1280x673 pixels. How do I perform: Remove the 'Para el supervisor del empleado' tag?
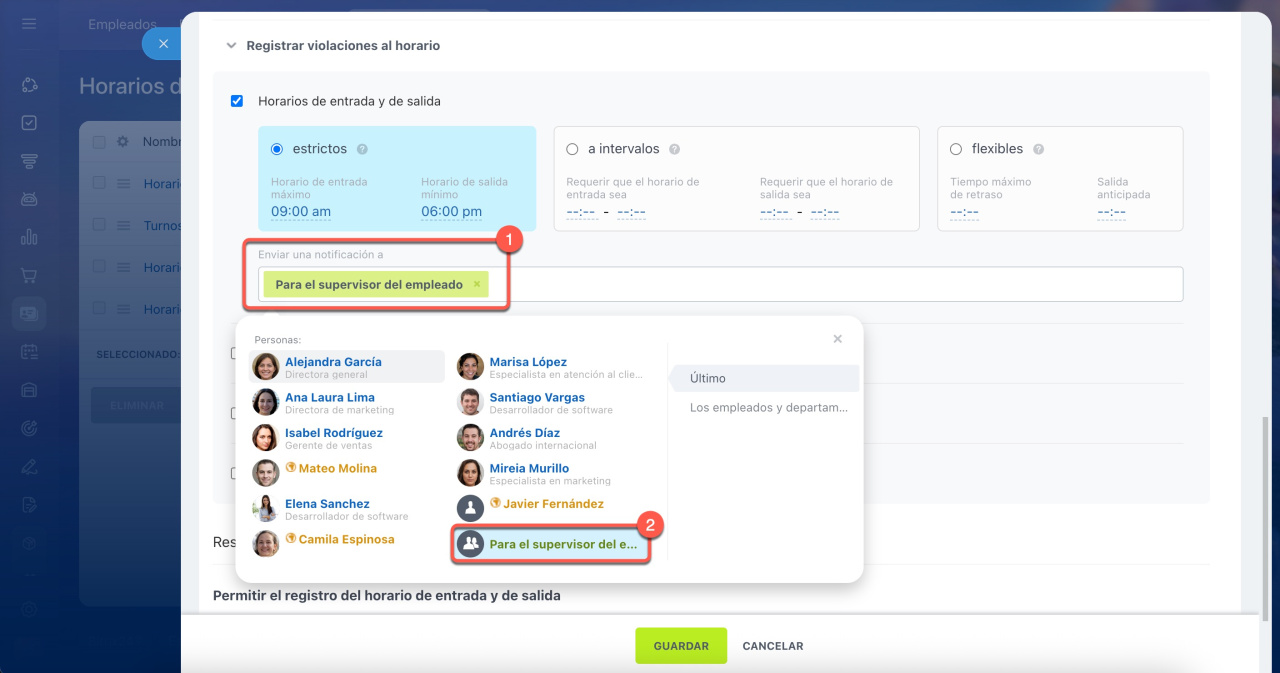[477, 284]
